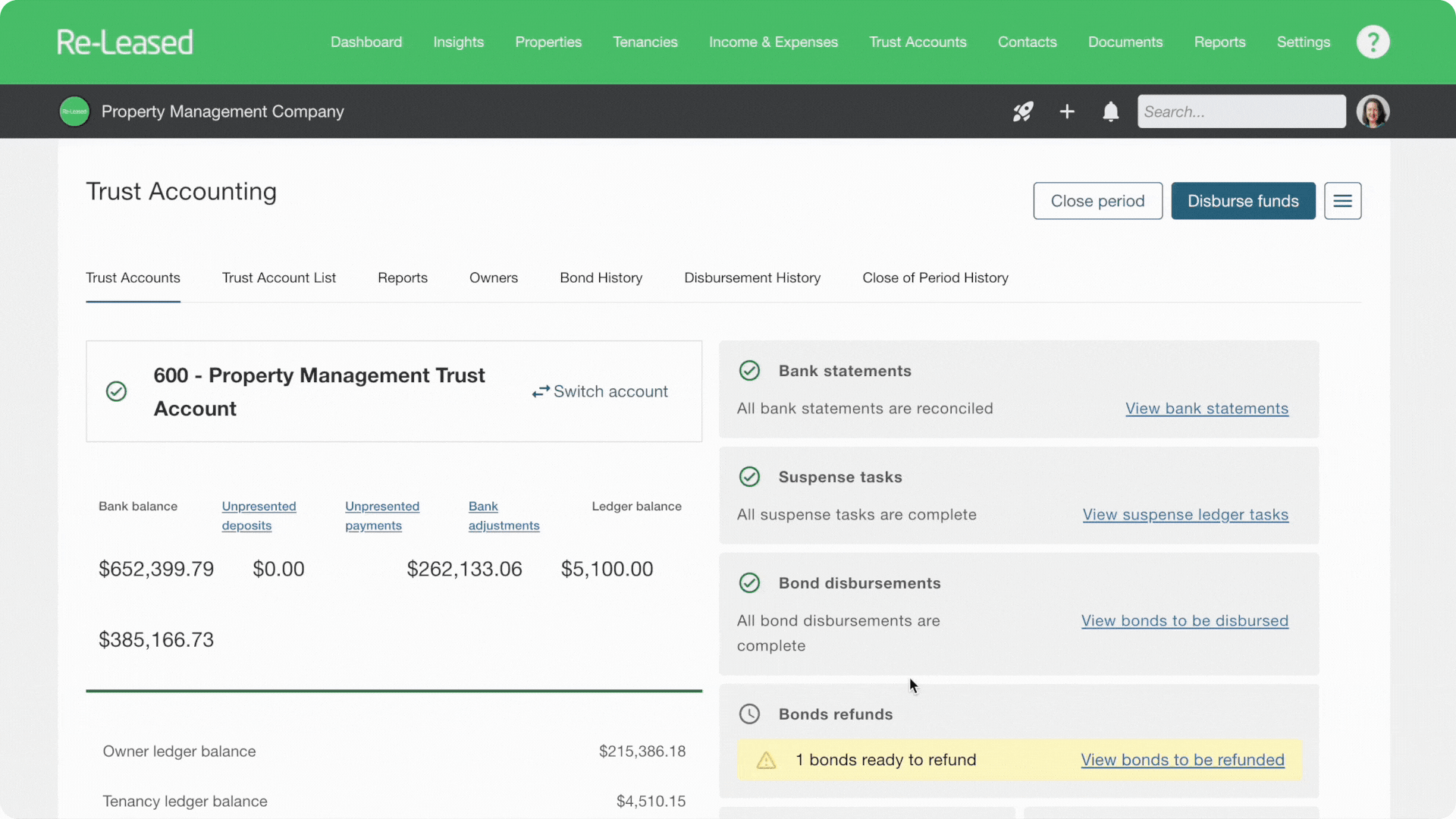Viewport: 1456px width, 819px height.
Task: Click the Bonds refunds clock icon
Action: tap(749, 714)
